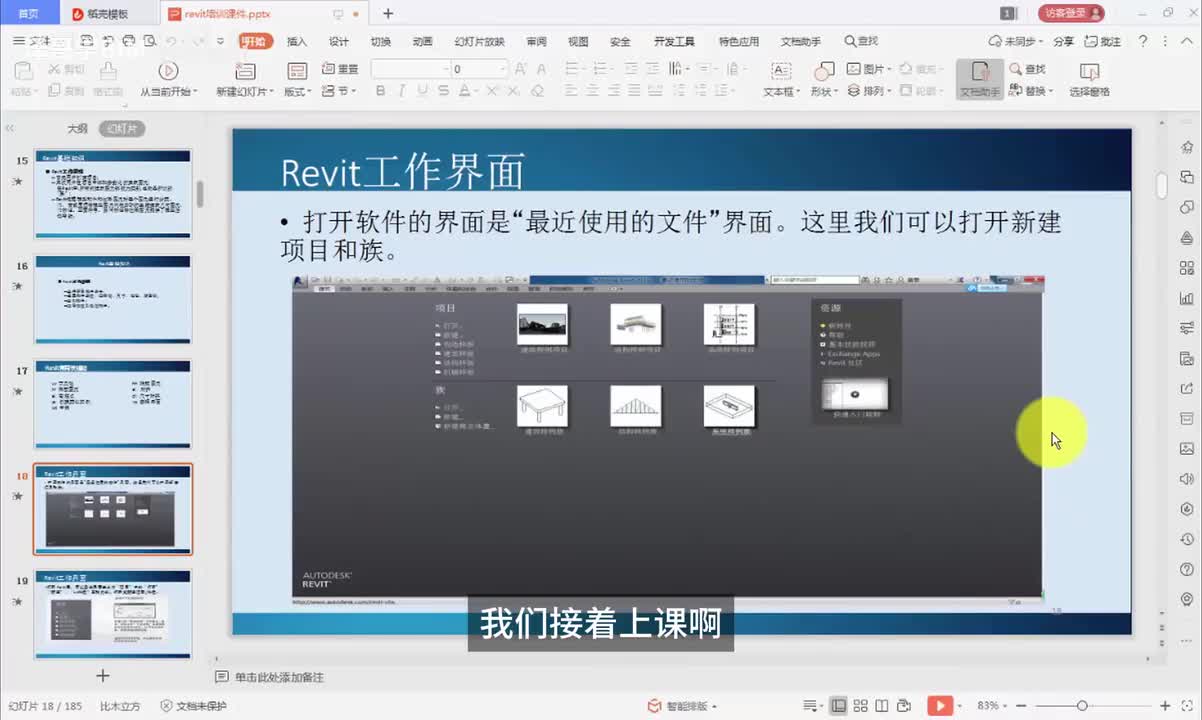Click the Print icon in quick toolbar

(x=128, y=41)
